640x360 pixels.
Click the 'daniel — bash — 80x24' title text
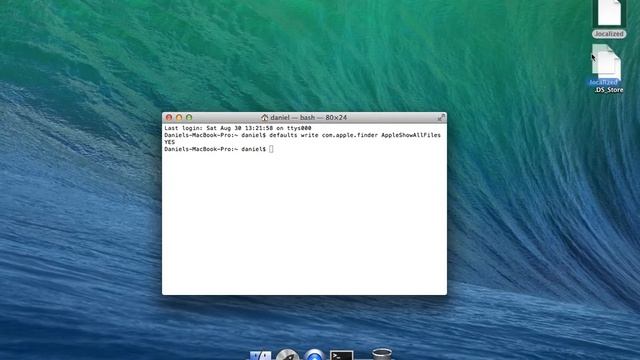coord(309,118)
